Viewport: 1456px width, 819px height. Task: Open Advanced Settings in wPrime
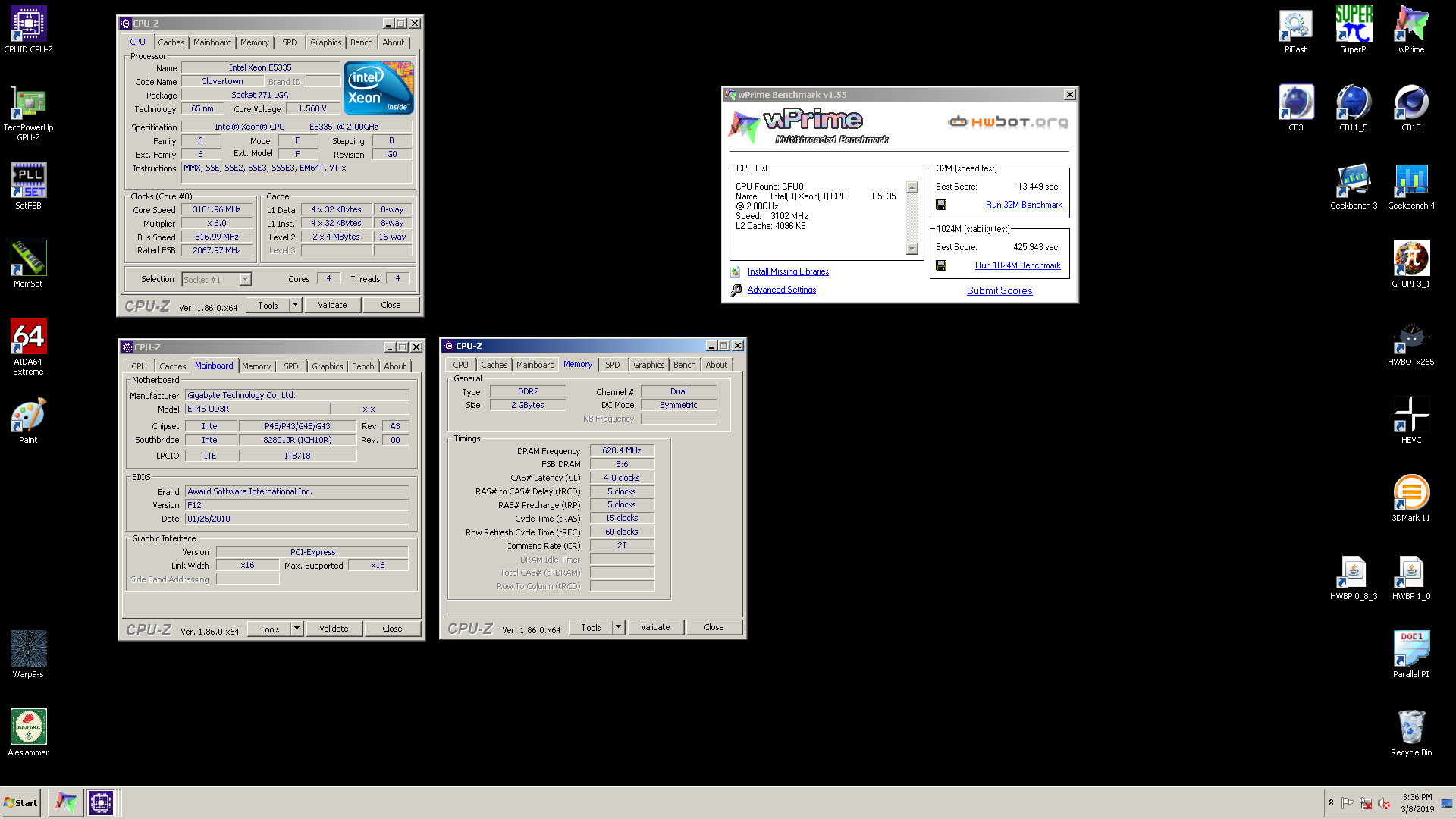pyautogui.click(x=781, y=290)
